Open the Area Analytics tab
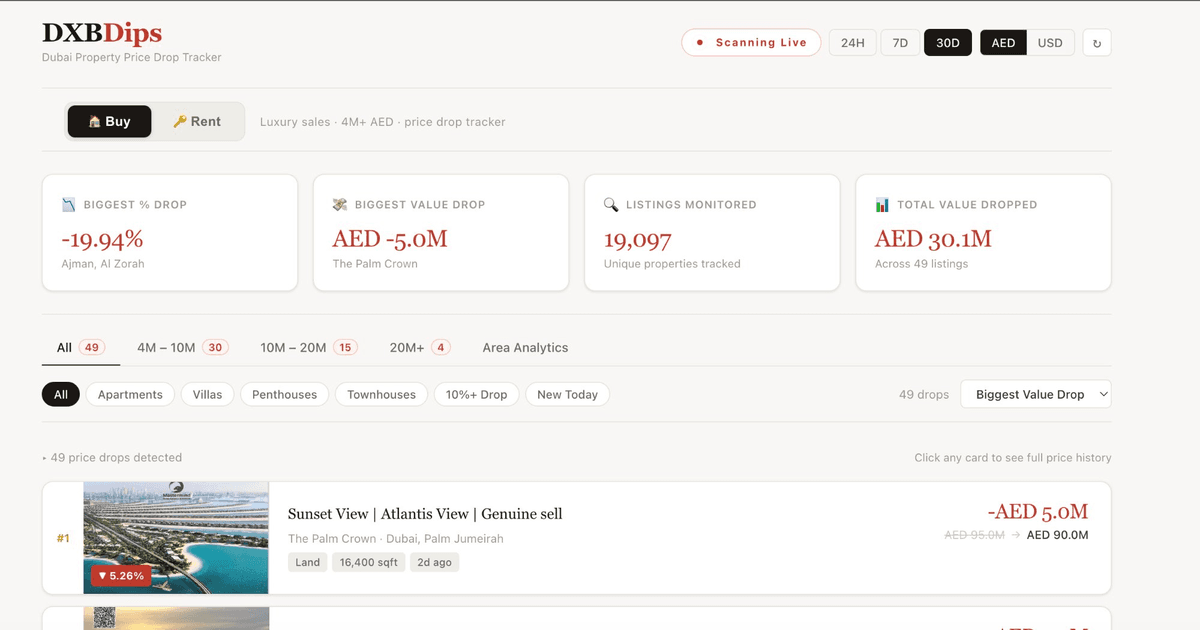Screen dimensions: 1200x630 pyautogui.click(x=524, y=347)
